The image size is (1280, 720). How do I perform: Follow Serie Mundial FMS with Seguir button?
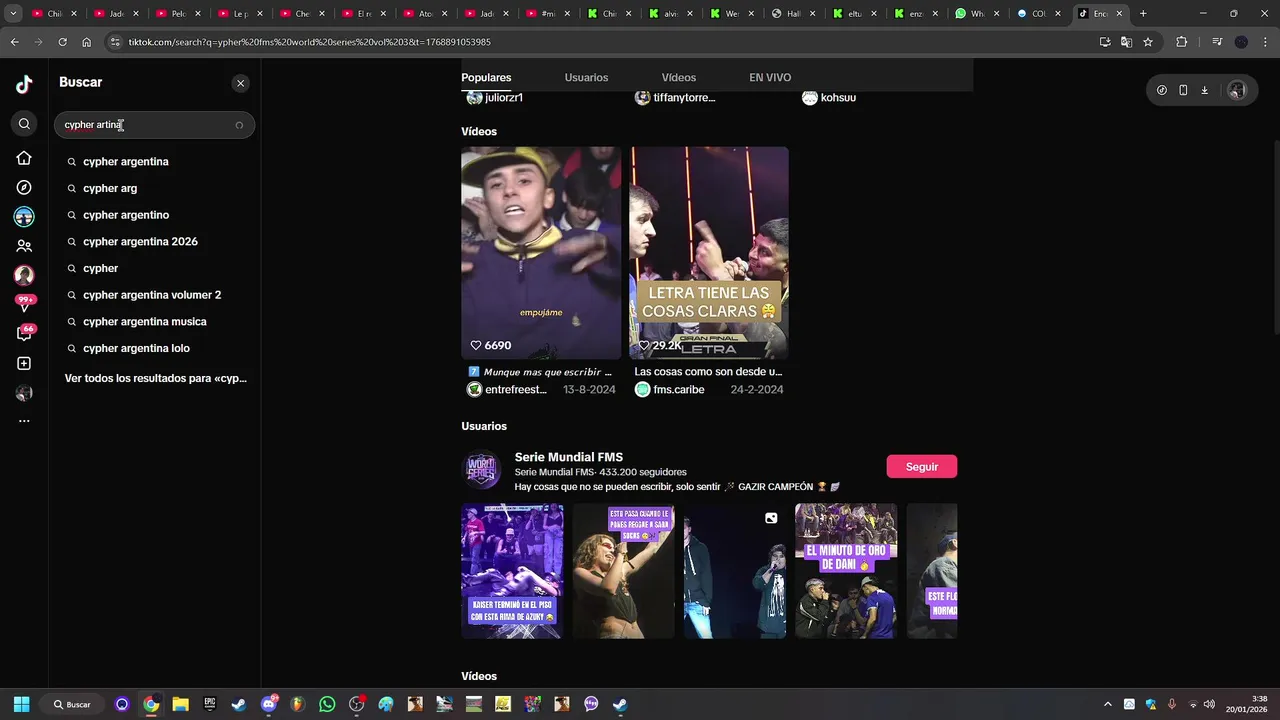[921, 467]
